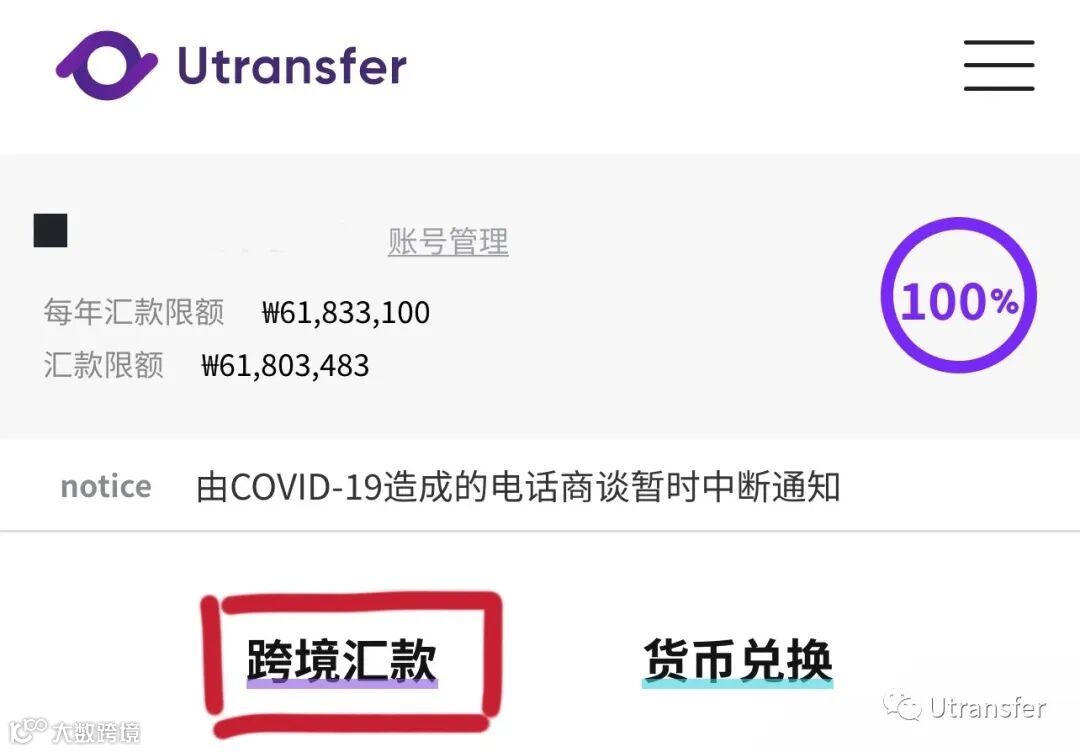Open 账号管理 account management link
1080x752 pixels.
tap(448, 242)
